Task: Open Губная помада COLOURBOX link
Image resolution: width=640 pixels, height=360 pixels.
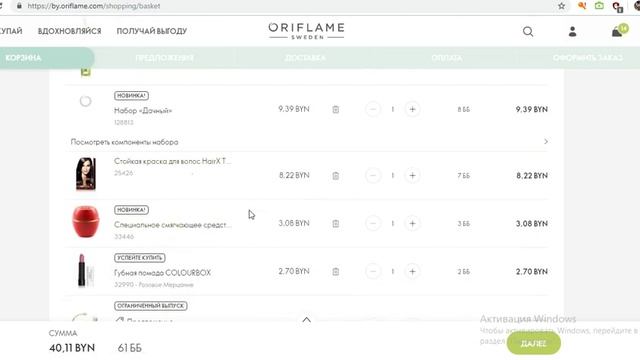Action: 162,273
